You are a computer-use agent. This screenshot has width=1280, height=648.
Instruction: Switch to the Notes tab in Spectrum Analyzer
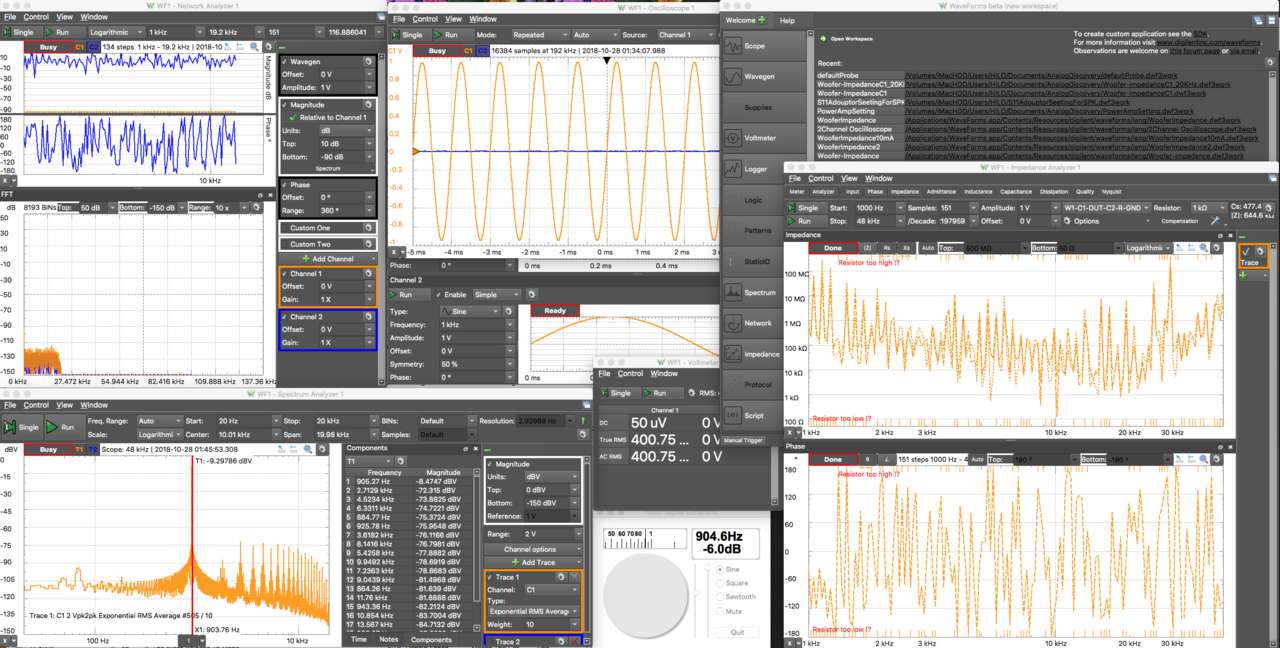pyautogui.click(x=389, y=640)
